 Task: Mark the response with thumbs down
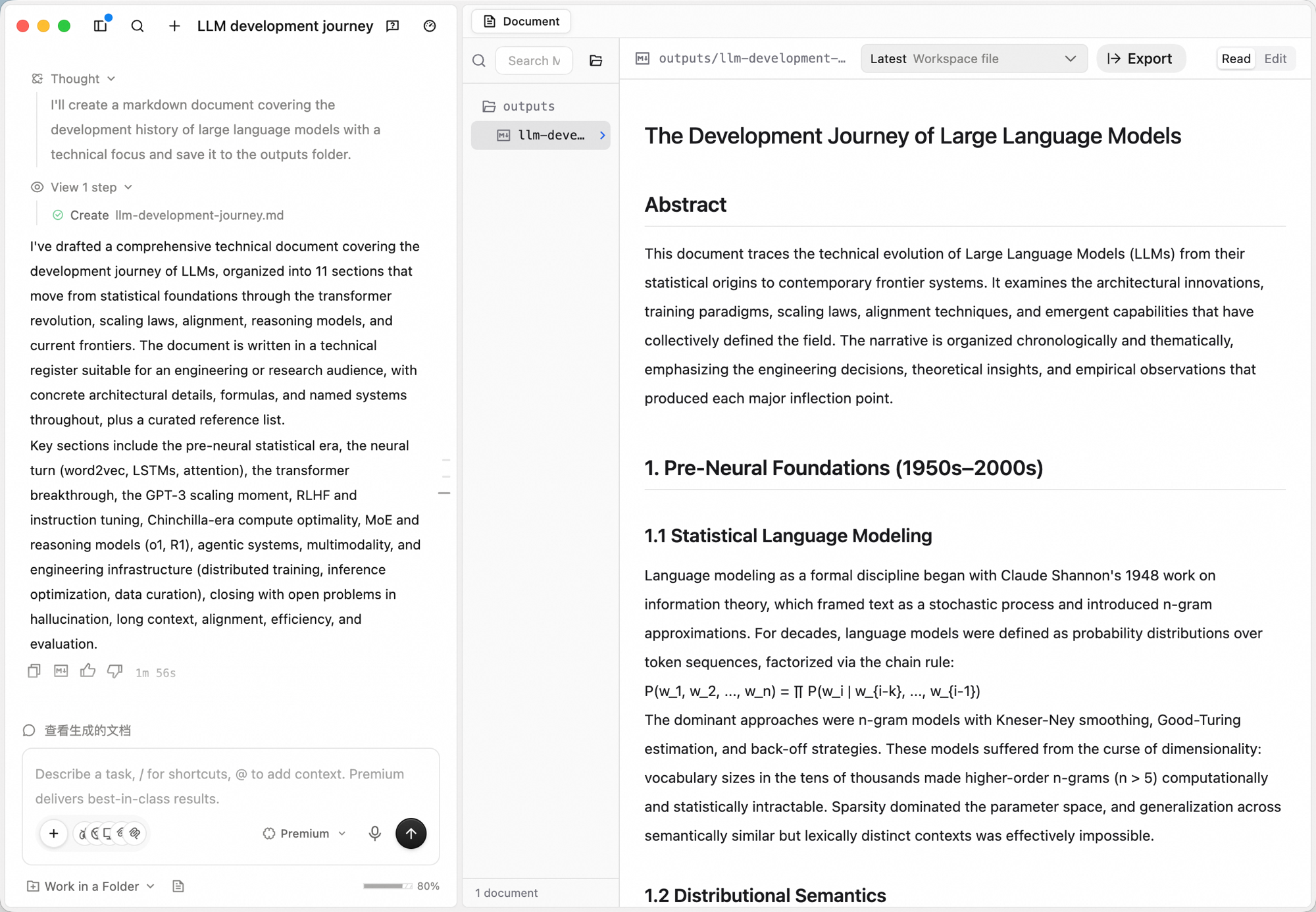click(x=114, y=671)
